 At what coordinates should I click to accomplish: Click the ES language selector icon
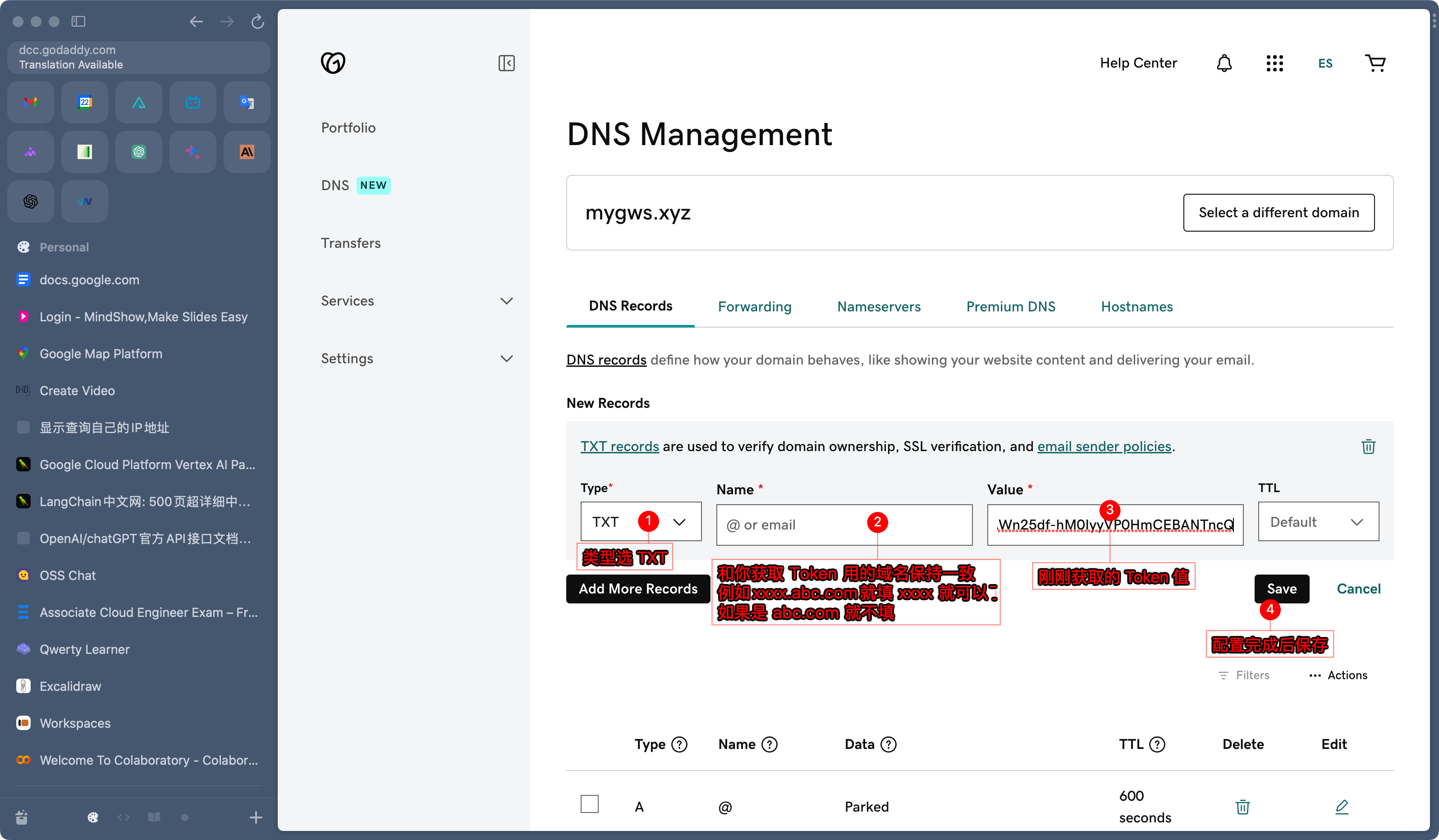coord(1325,62)
